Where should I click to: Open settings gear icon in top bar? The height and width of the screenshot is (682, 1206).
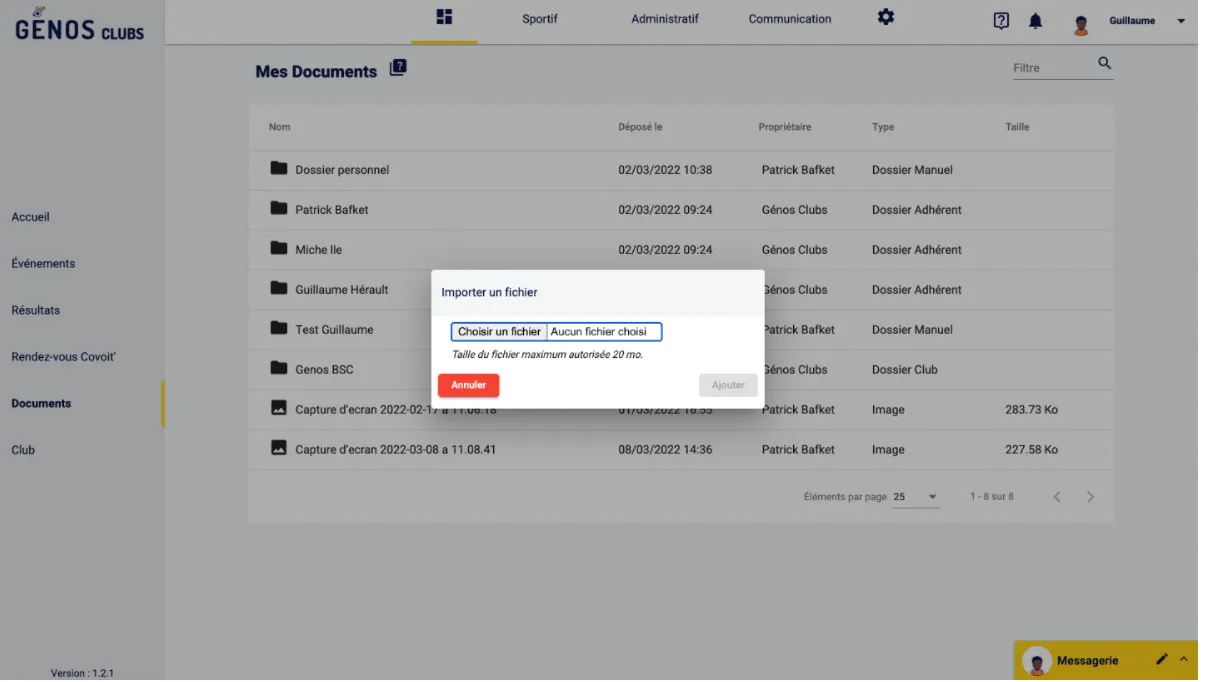tap(885, 17)
